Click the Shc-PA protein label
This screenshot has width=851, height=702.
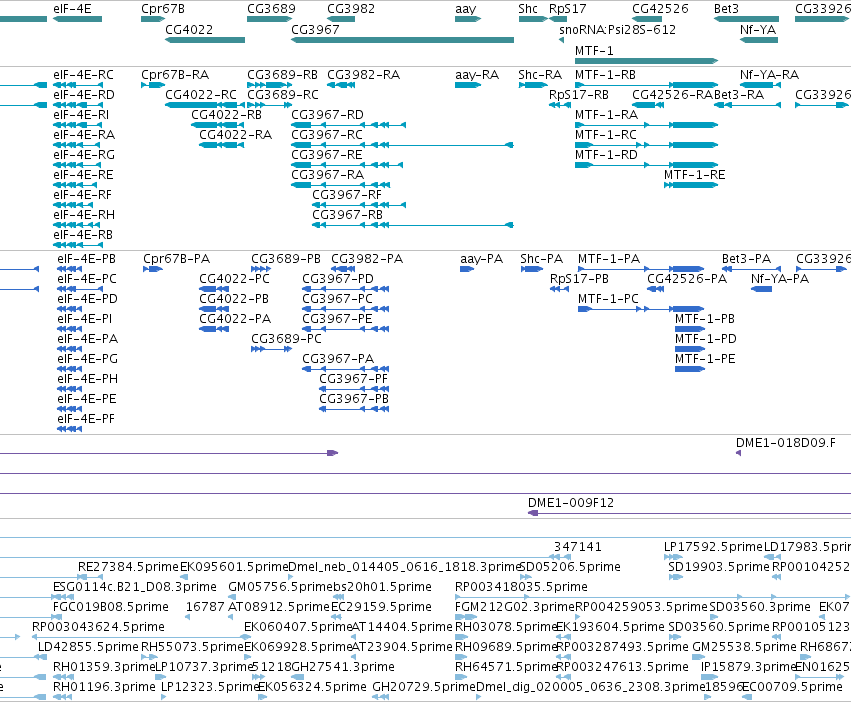[542, 258]
